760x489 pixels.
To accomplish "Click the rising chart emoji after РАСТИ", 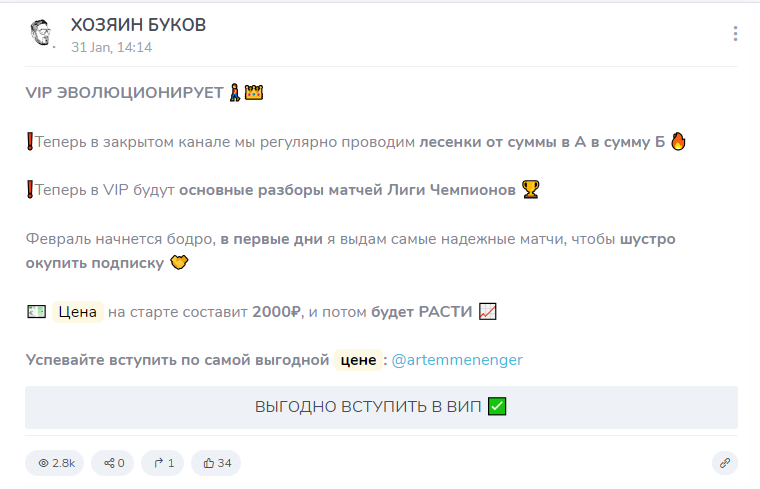I will (487, 312).
